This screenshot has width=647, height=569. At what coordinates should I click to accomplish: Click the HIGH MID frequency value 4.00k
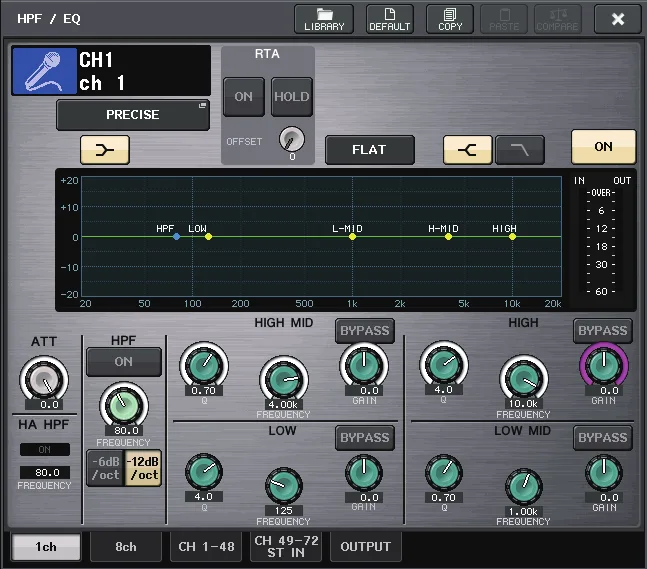[x=283, y=405]
